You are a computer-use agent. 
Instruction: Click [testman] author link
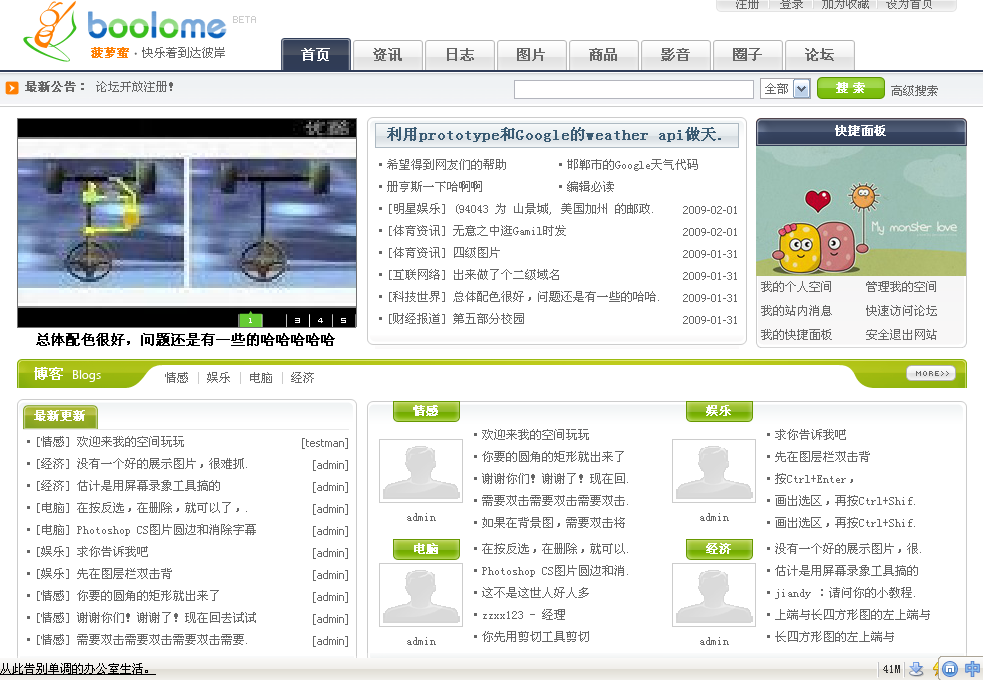point(324,442)
